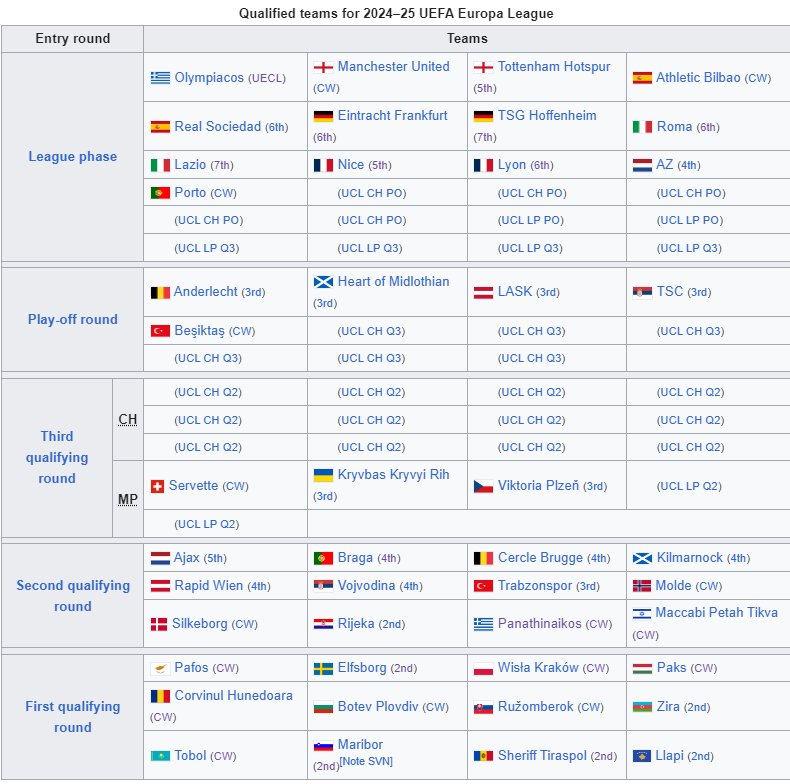Click the Slovak flag beside Ružomberok
Screen dimensions: 790x784
click(483, 707)
